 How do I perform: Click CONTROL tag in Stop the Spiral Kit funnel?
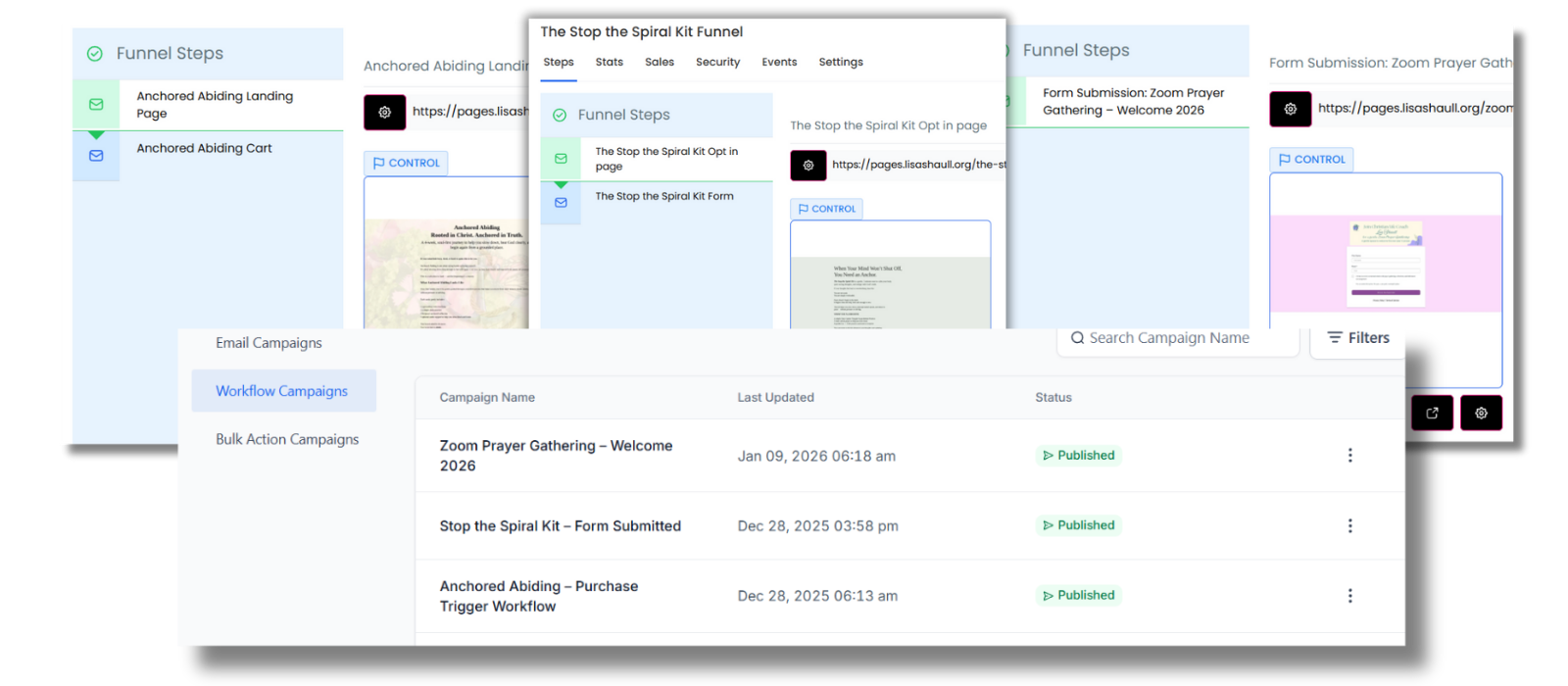827,209
